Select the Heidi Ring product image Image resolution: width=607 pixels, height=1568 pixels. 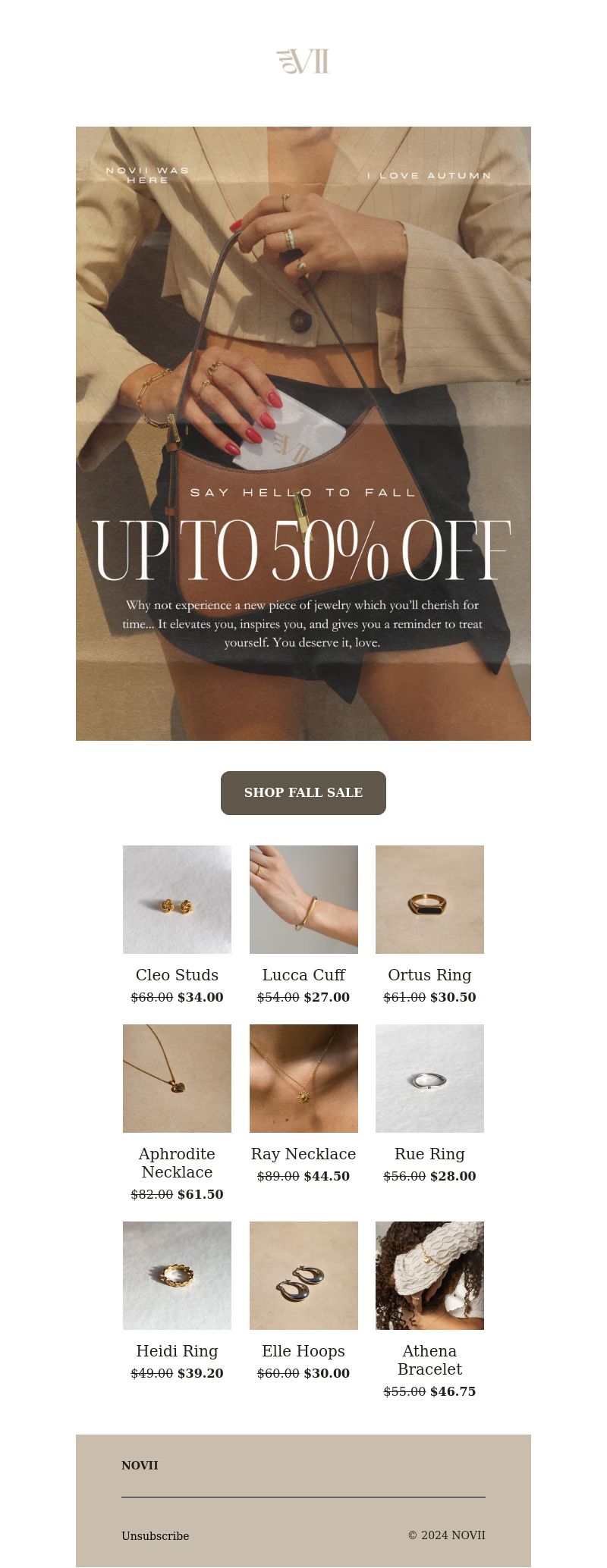[x=177, y=1275]
